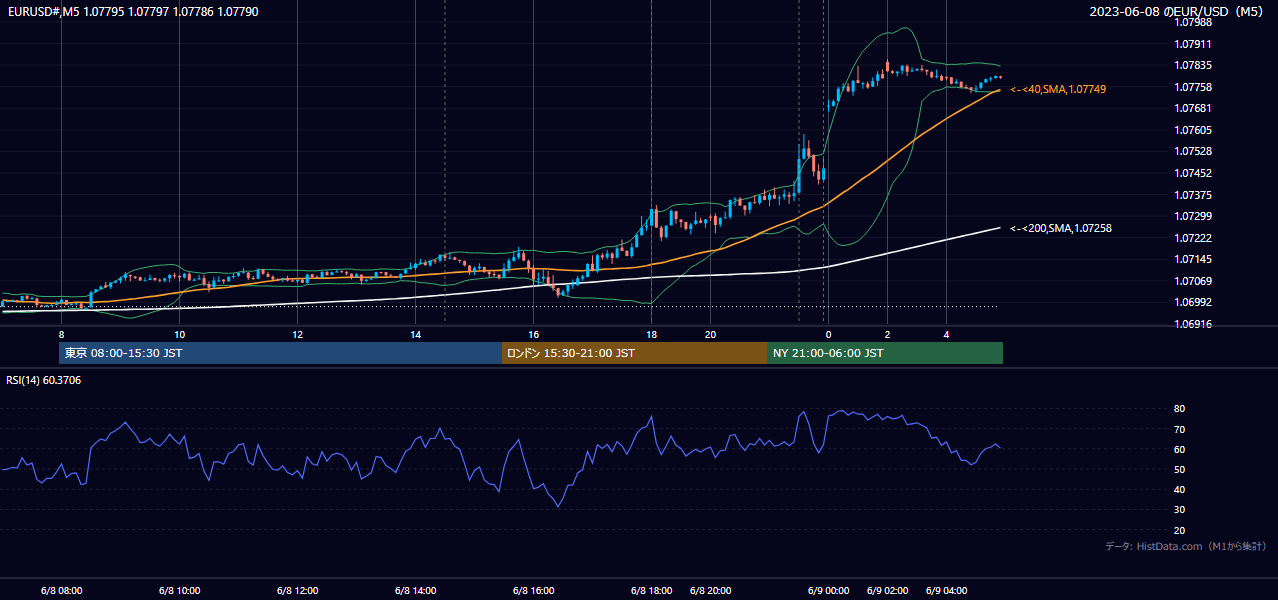Click the price axis label 1.07681
The height and width of the screenshot is (600, 1278).
pos(1193,109)
